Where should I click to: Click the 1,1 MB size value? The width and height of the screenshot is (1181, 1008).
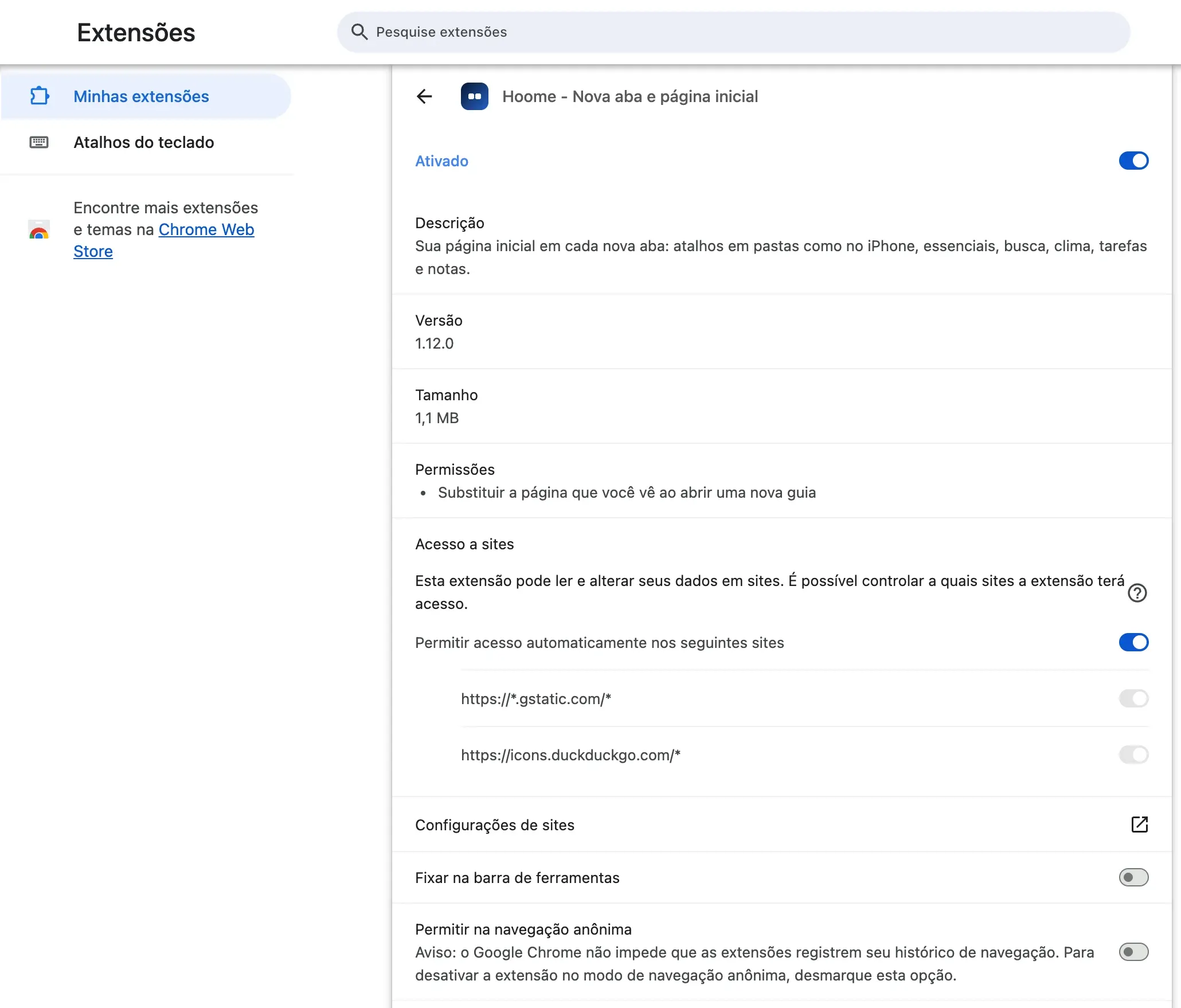(437, 418)
